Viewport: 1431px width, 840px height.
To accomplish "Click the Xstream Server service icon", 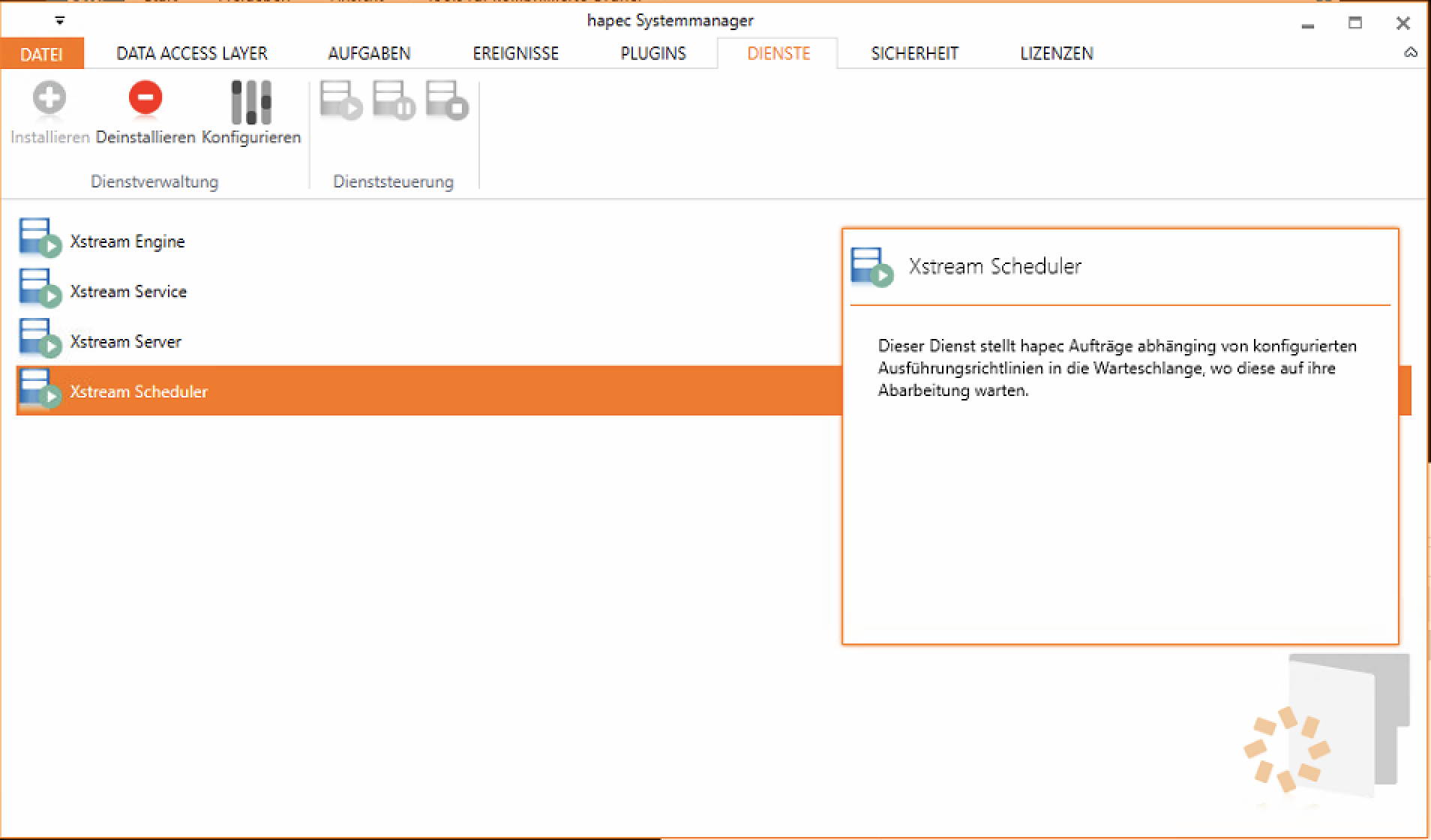I will coord(39,339).
